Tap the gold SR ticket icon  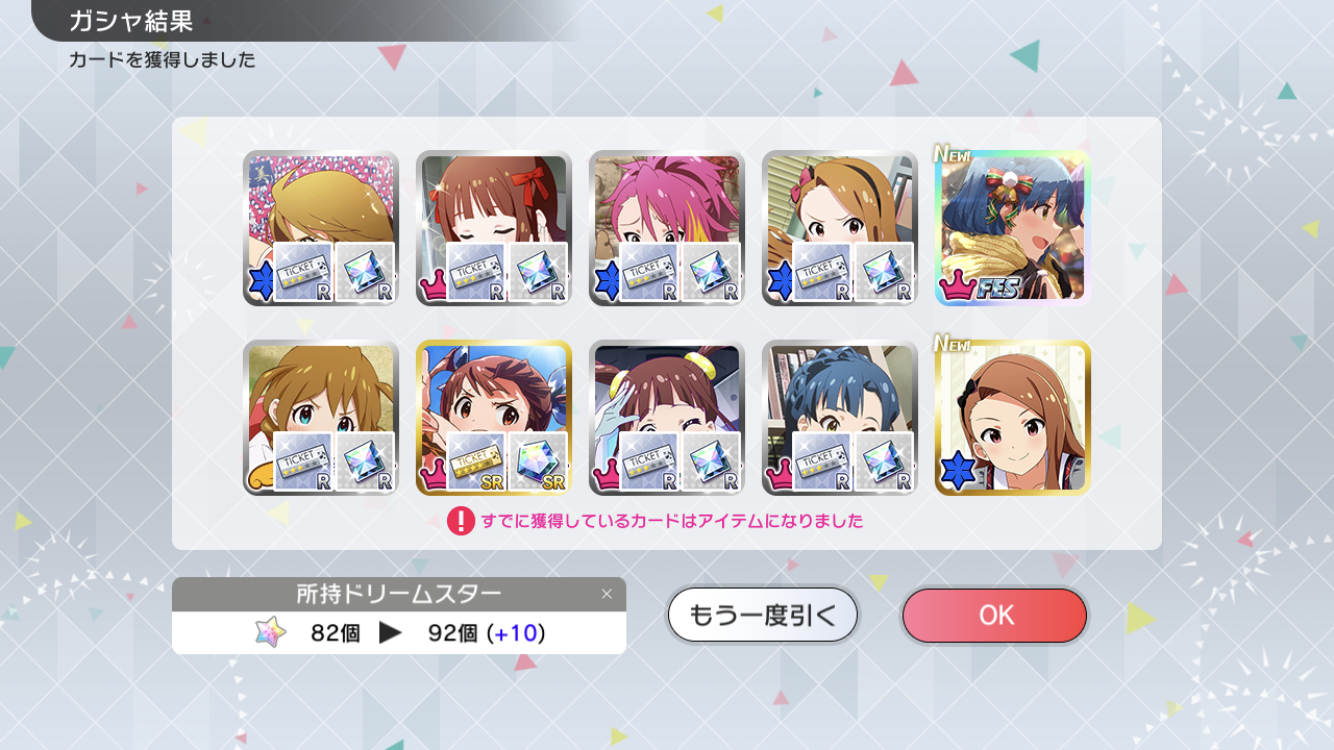tap(475, 462)
